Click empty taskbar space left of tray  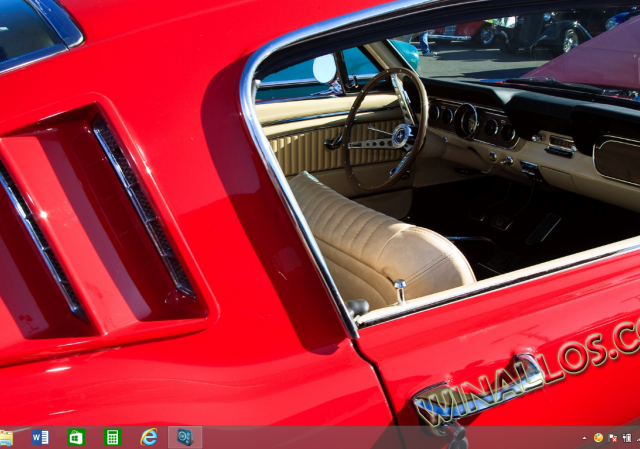pos(400,438)
